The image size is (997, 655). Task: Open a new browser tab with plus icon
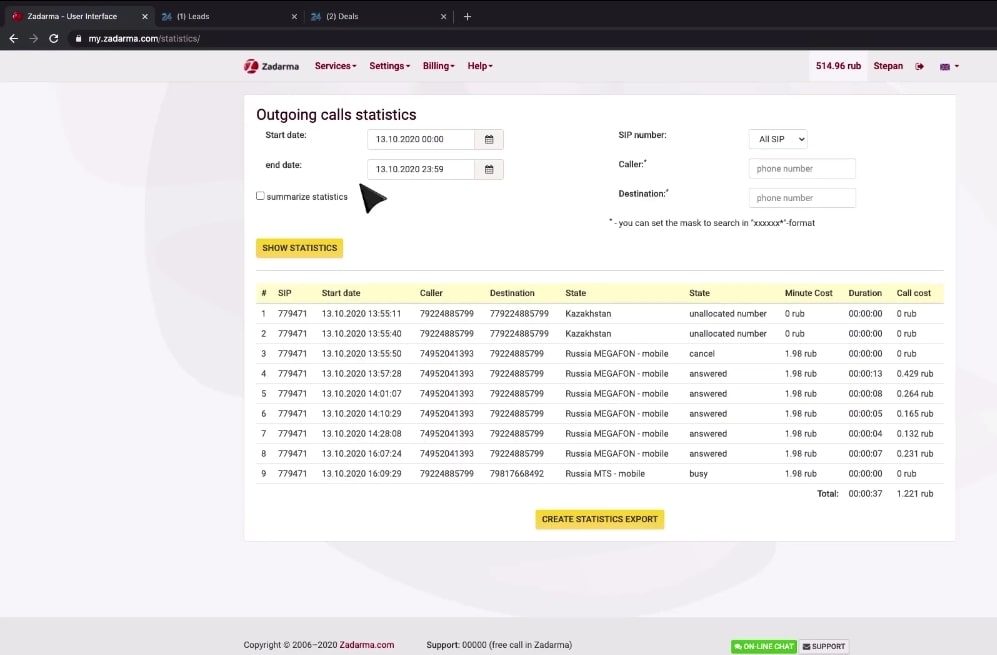[467, 16]
